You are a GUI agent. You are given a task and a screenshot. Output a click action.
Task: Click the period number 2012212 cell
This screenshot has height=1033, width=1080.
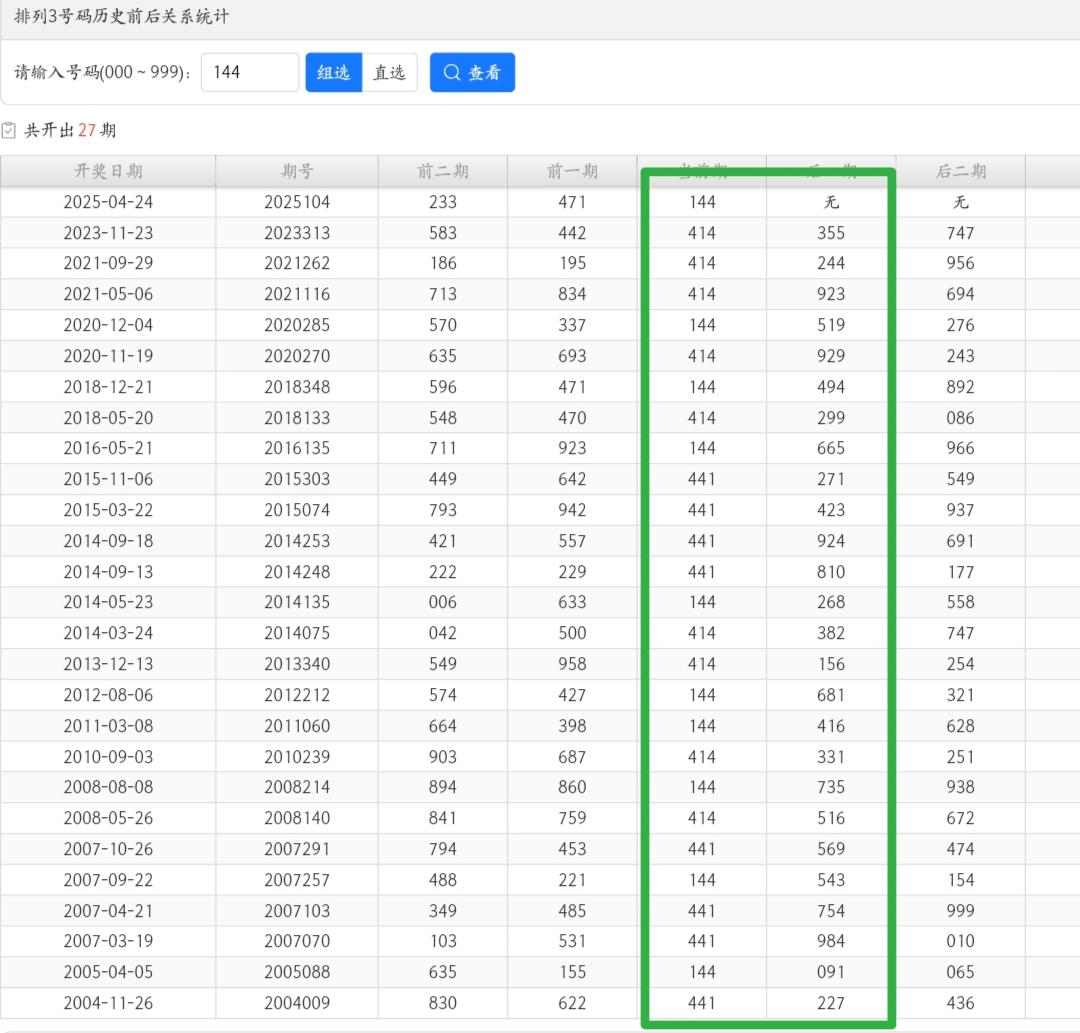(297, 695)
